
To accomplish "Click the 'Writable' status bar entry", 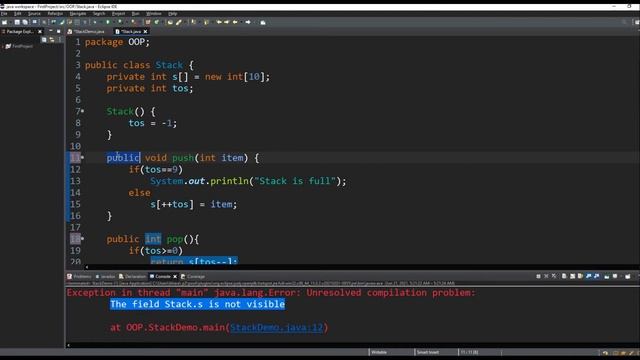I will [379, 352].
